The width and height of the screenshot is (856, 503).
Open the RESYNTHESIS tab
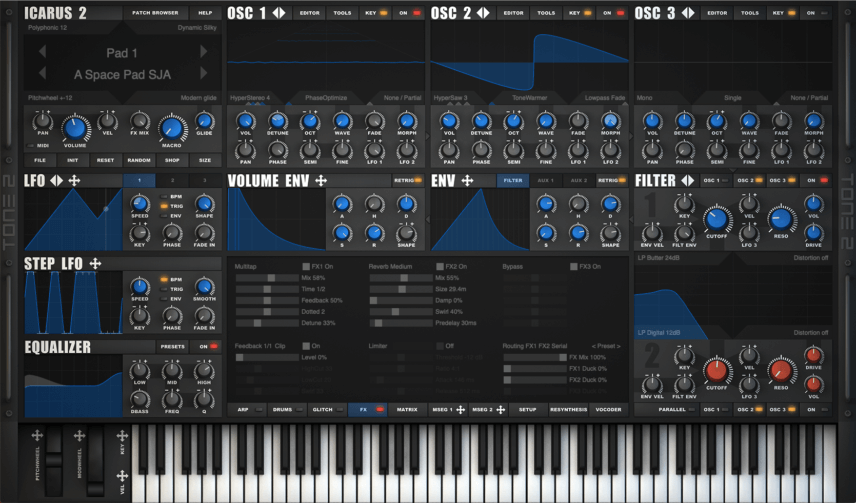[x=568, y=410]
